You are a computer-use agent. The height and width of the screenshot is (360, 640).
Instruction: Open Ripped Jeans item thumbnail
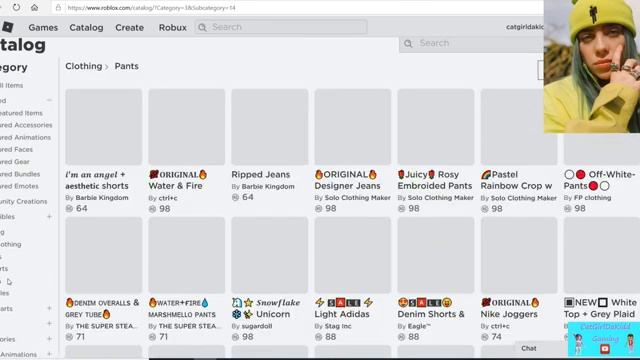(x=270, y=127)
